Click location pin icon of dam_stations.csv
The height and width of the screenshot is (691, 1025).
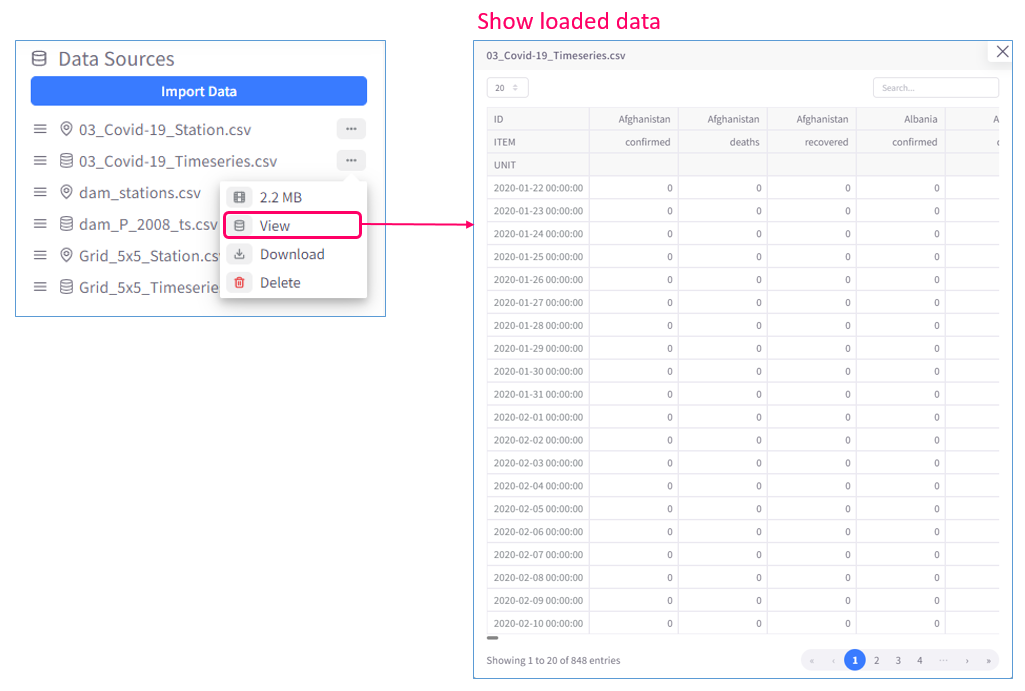[66, 192]
